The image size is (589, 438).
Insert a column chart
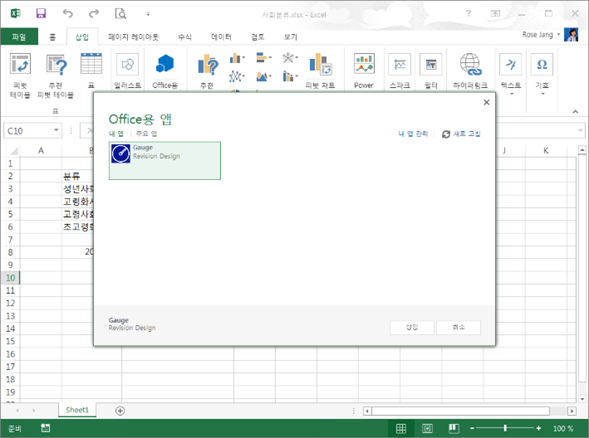pos(237,58)
